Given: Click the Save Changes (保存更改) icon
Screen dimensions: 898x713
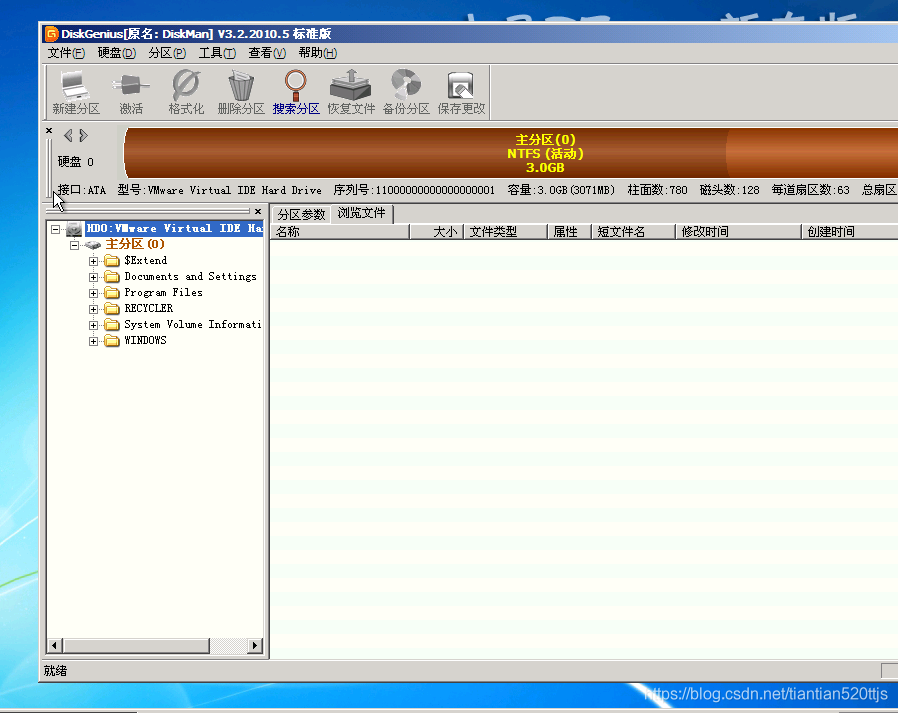Looking at the screenshot, I should click(x=461, y=93).
